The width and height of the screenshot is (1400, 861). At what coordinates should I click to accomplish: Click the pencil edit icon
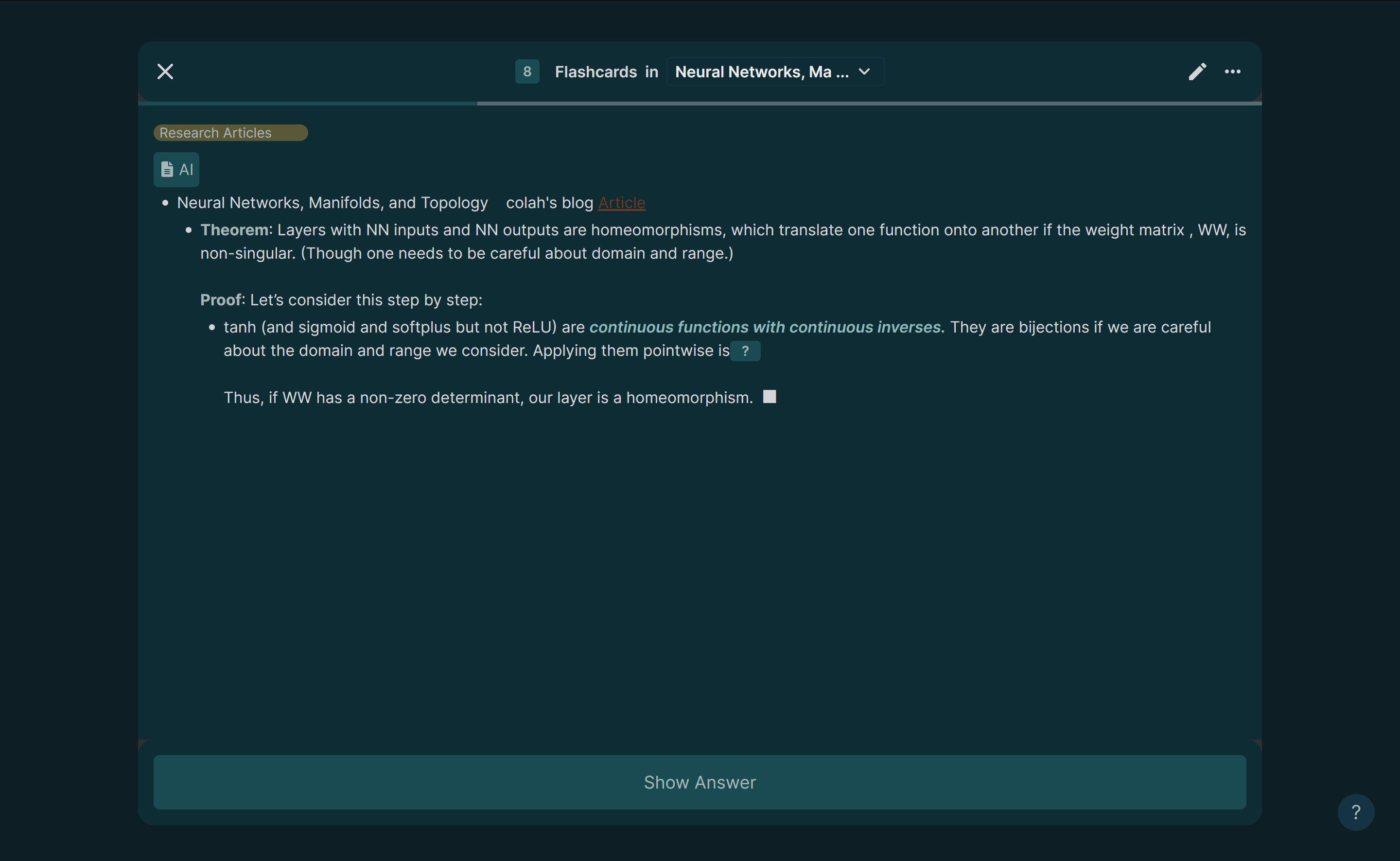[x=1197, y=72]
